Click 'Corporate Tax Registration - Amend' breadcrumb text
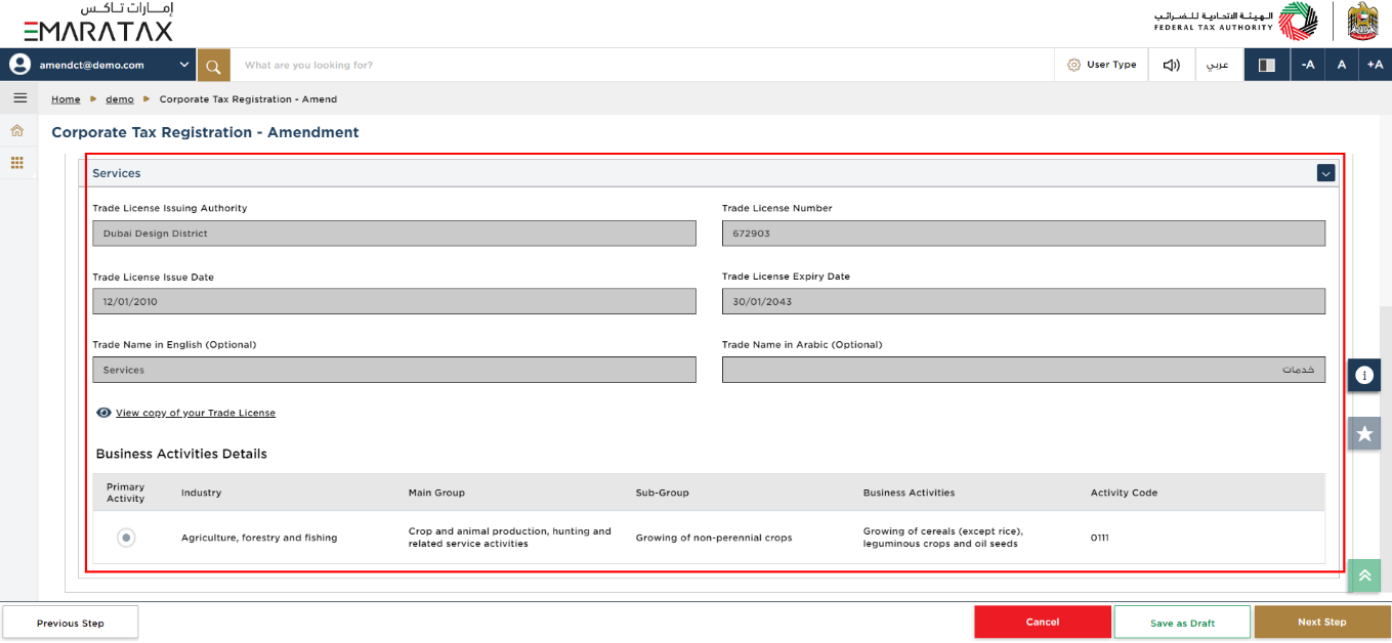The width and height of the screenshot is (1392, 643). pyautogui.click(x=248, y=99)
